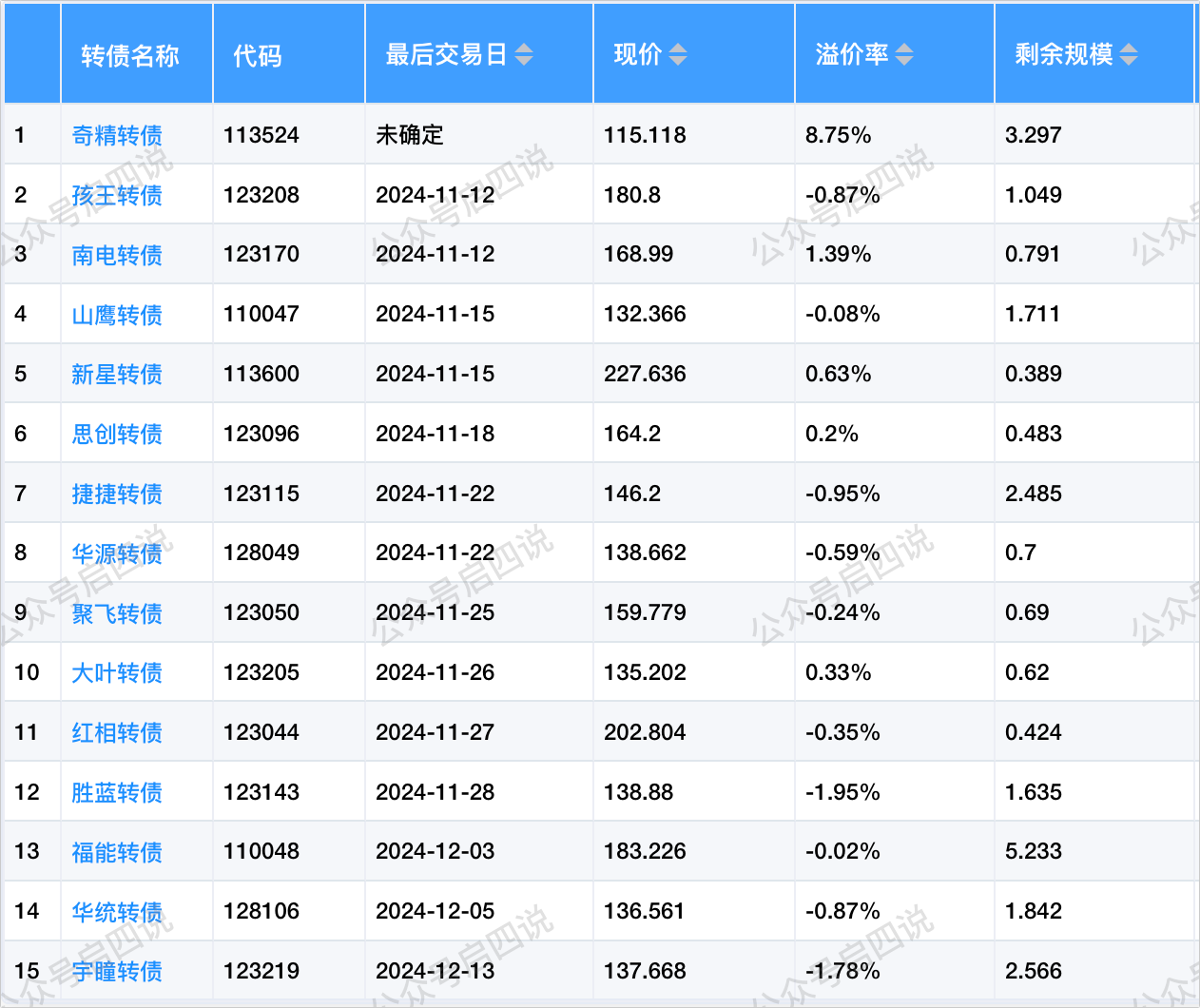Image resolution: width=1200 pixels, height=1008 pixels.
Task: Open 山鹰转债 details
Action: [x=117, y=315]
